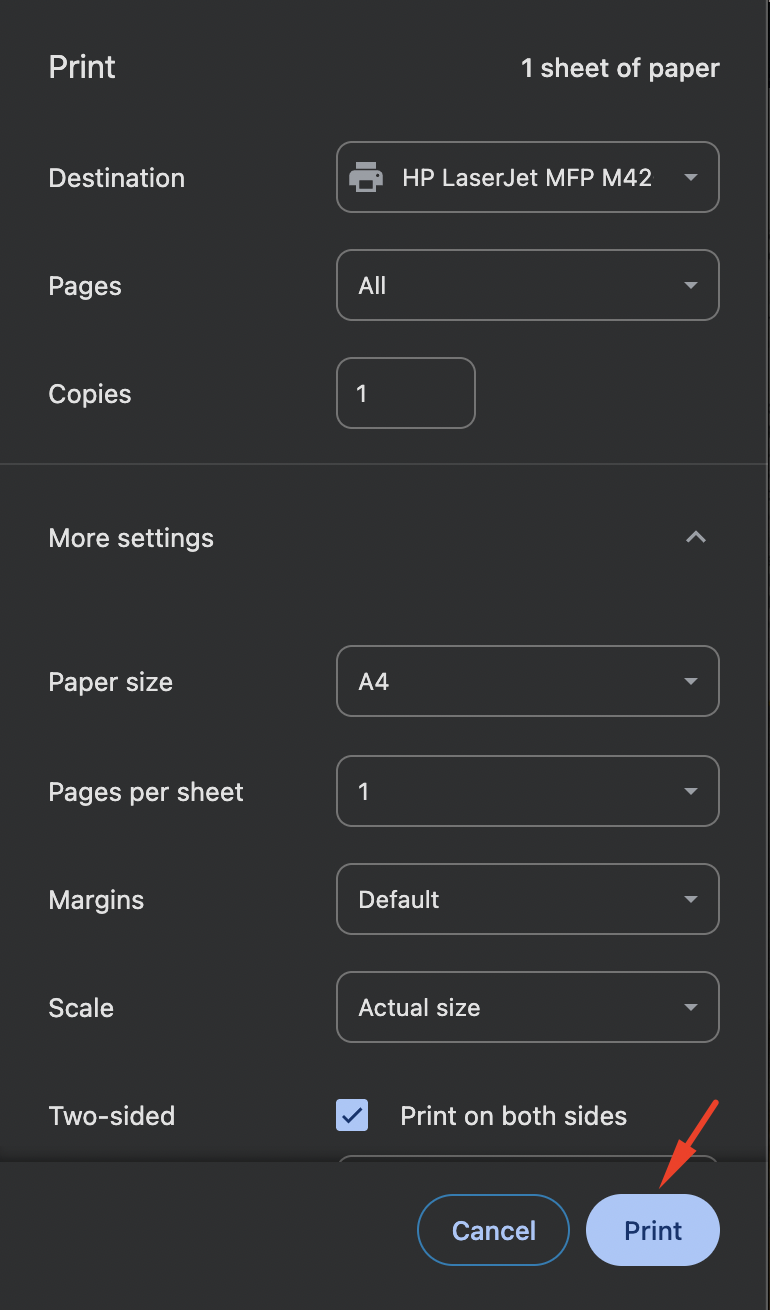
Task: Click the caret arrow in Pages dropdown
Action: pyautogui.click(x=690, y=286)
